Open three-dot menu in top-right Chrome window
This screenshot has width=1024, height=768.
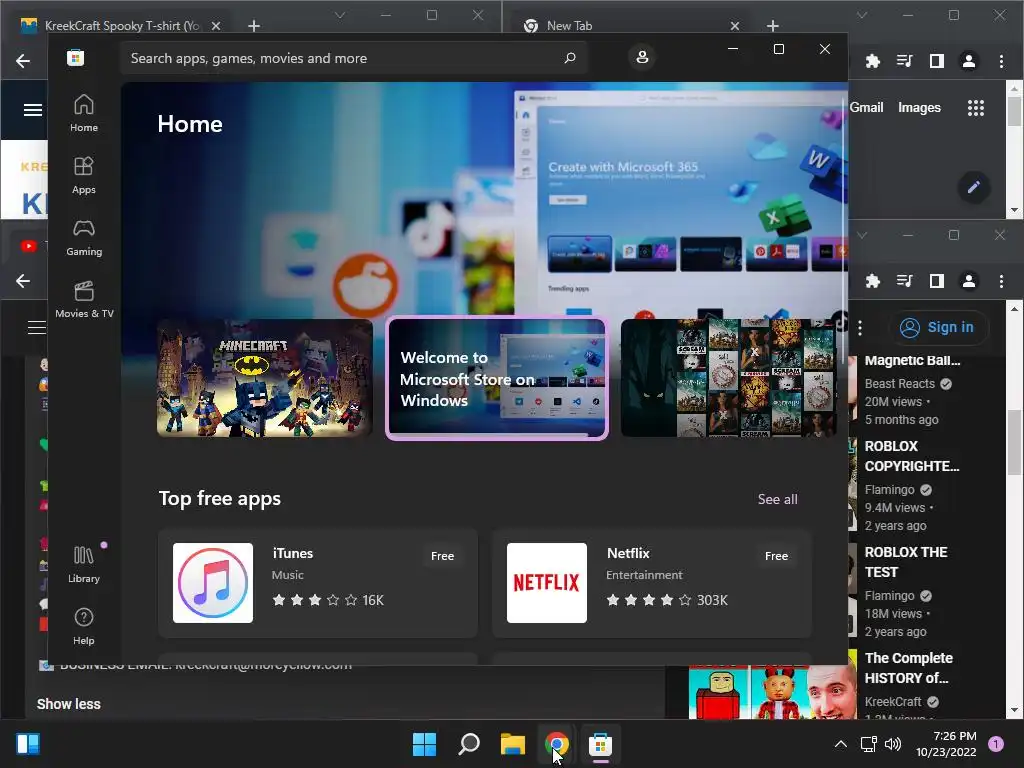[x=1001, y=61]
